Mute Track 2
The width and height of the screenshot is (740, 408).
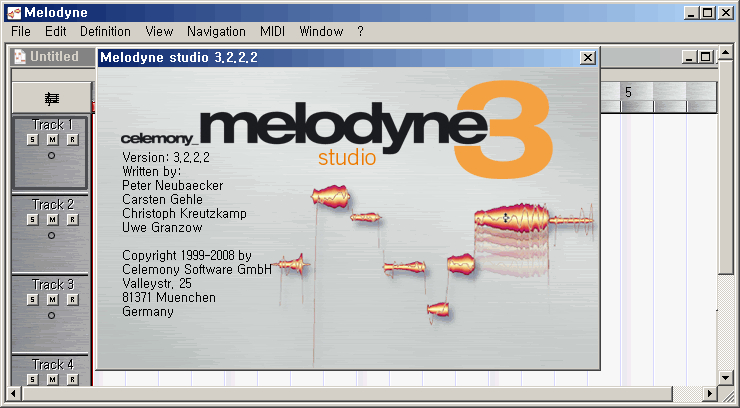pos(52,219)
